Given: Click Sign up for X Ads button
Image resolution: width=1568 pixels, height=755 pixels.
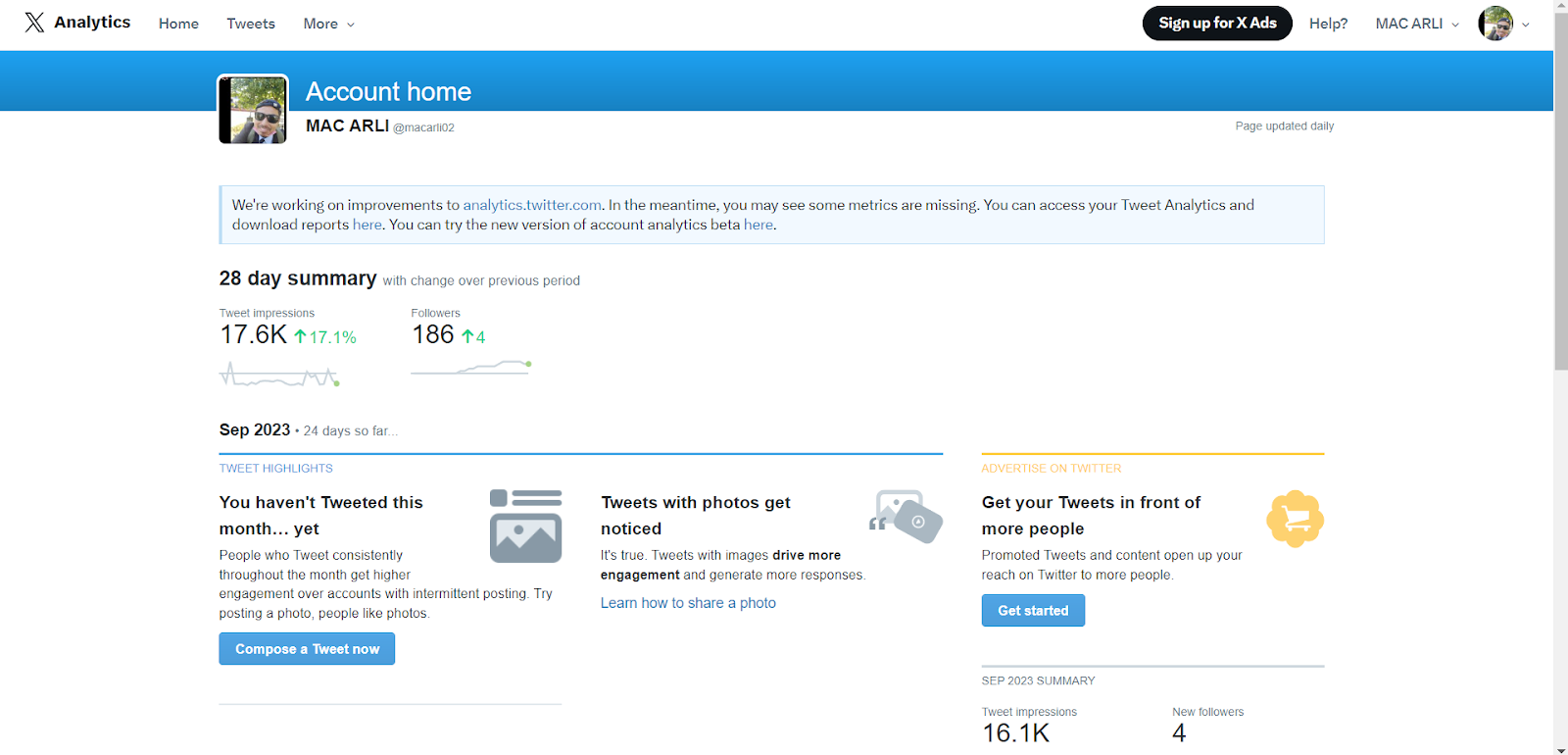Looking at the screenshot, I should point(1217,23).
